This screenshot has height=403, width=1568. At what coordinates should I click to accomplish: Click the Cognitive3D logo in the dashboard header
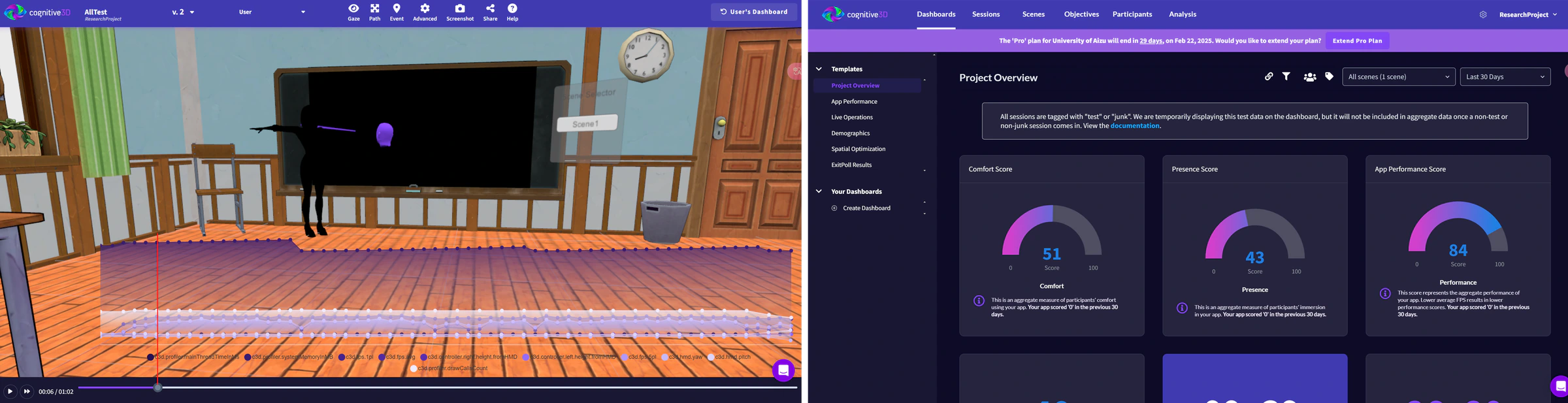coord(855,14)
